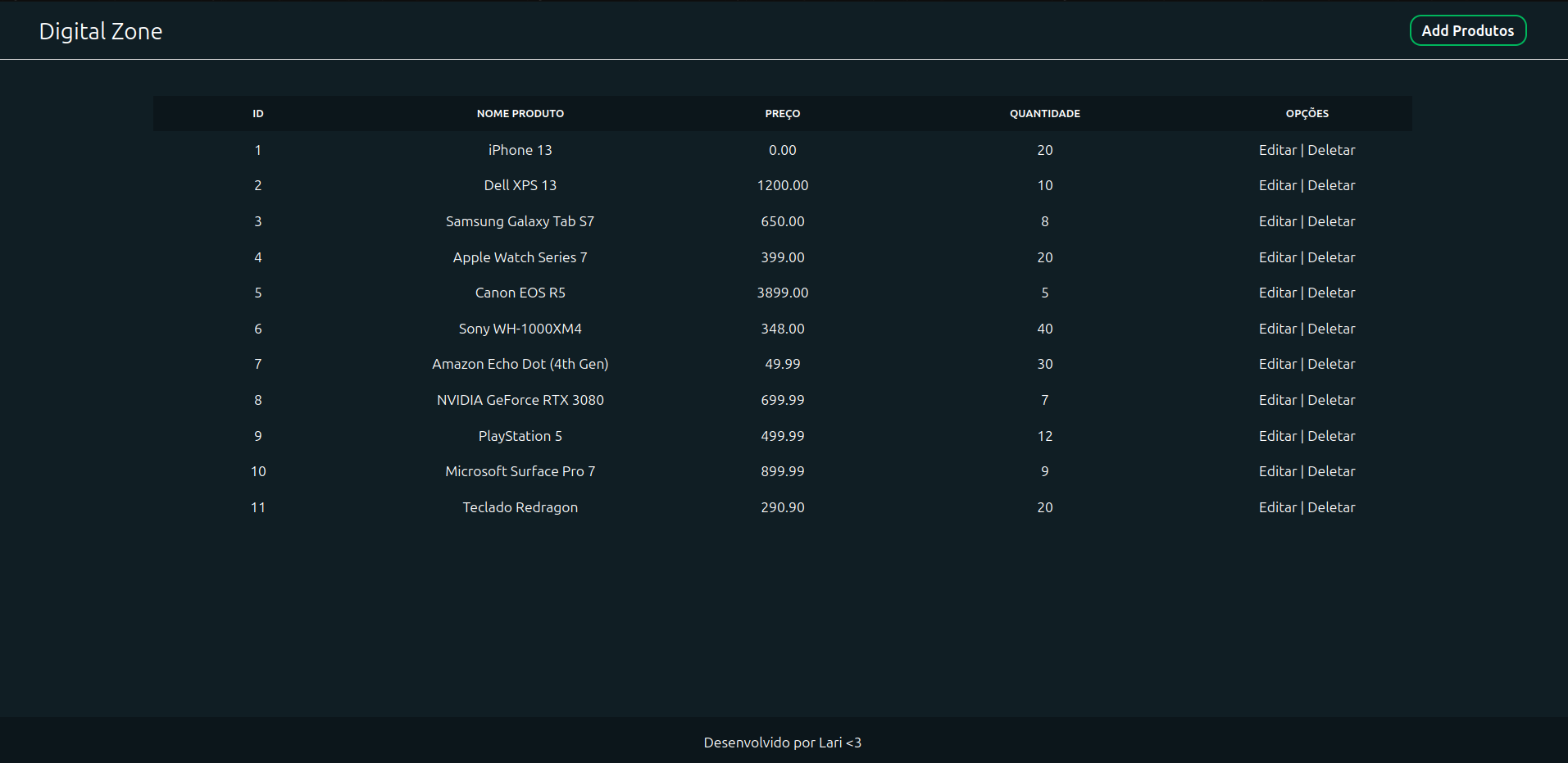The width and height of the screenshot is (1568, 763).
Task: Edit the Dell XPS 13 entry
Action: [x=1277, y=185]
